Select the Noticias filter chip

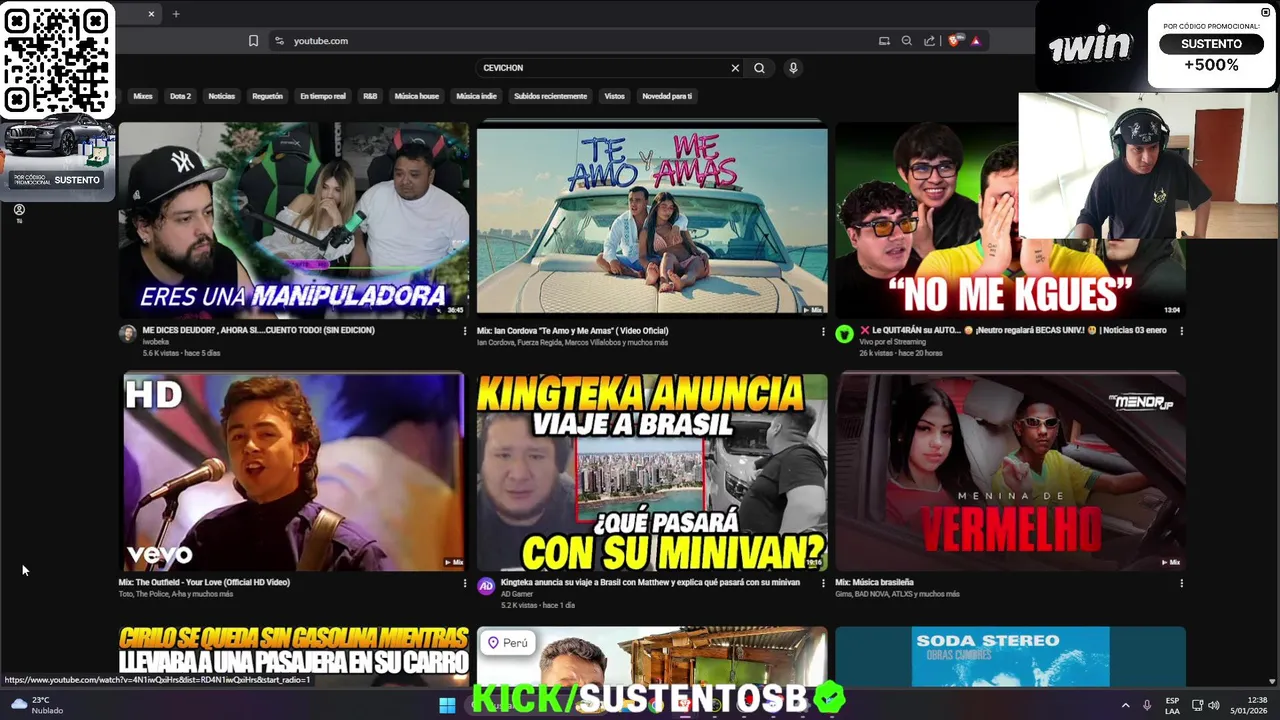click(221, 96)
